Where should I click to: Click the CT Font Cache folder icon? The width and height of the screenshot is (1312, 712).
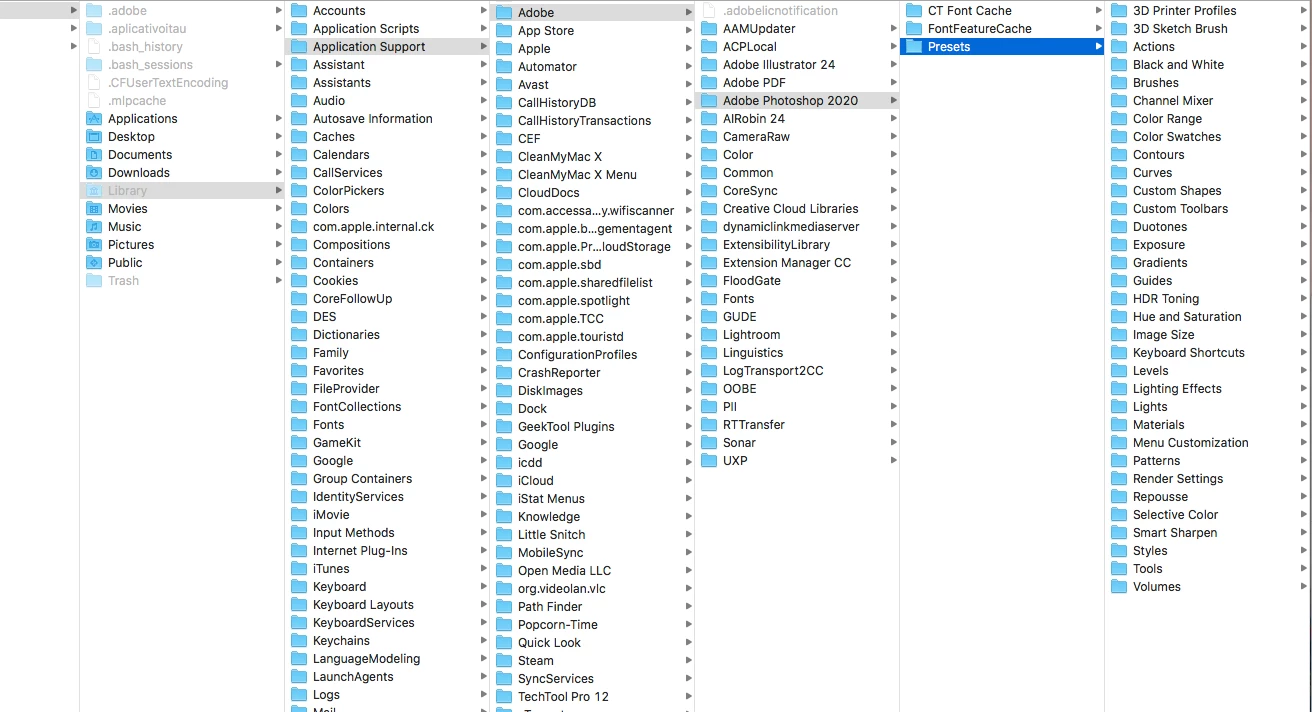pyautogui.click(x=914, y=11)
